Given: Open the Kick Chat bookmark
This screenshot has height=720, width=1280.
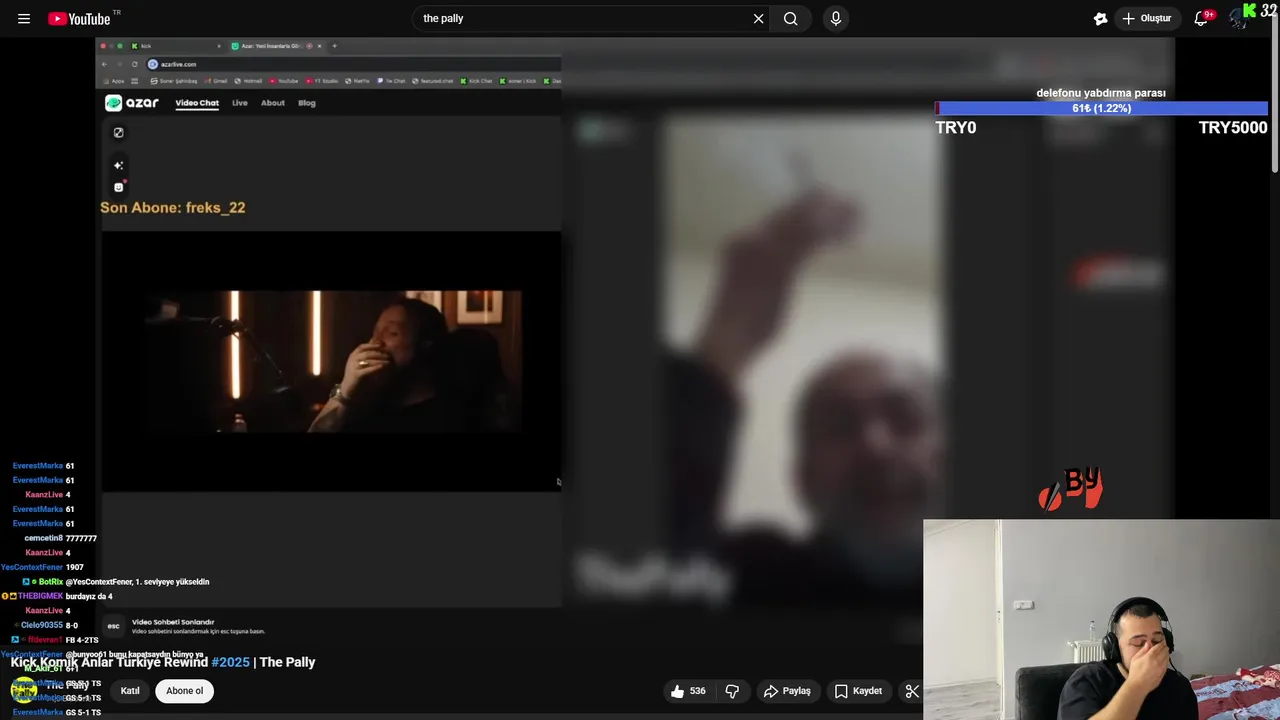Looking at the screenshot, I should [x=476, y=81].
